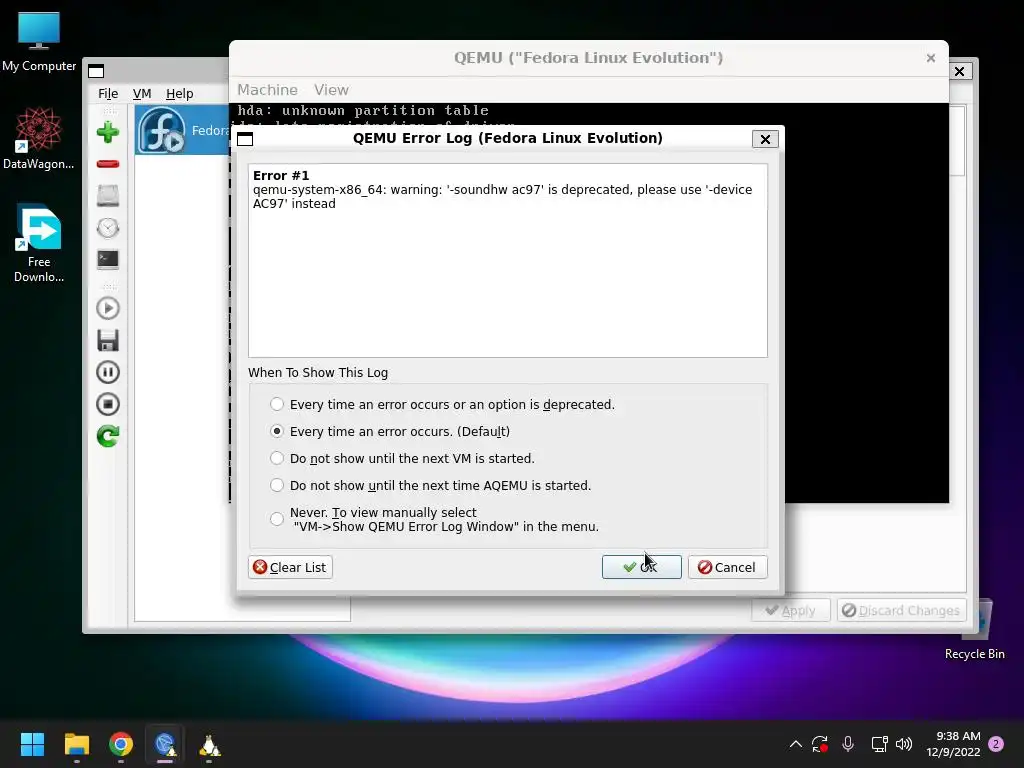Open VM menu in AQEMU window
Screen dimensions: 1024x768
142,93
